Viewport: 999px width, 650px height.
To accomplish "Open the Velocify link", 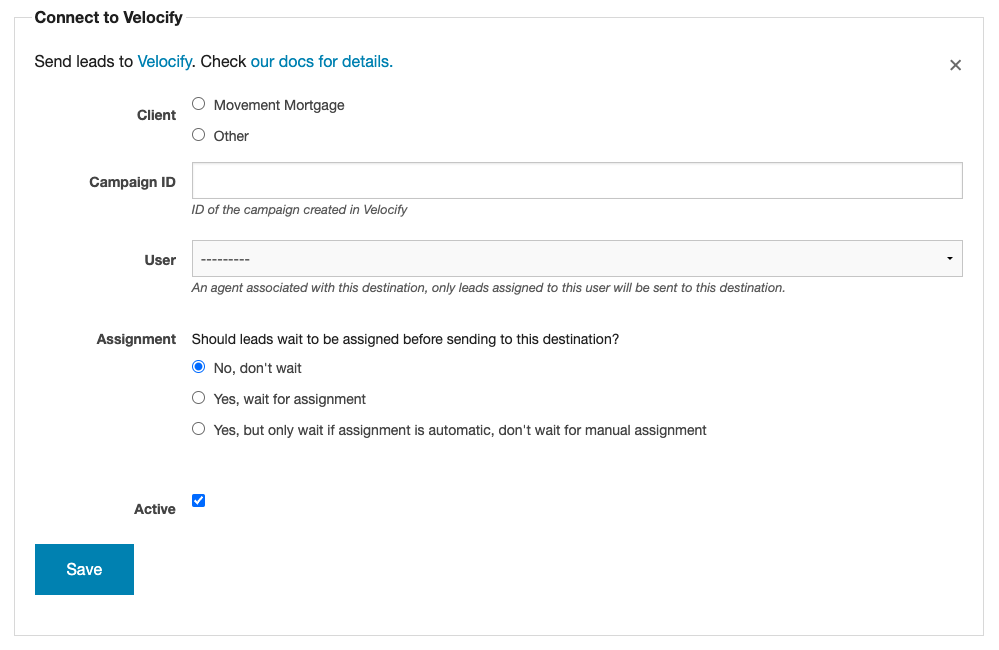I will [x=164, y=62].
